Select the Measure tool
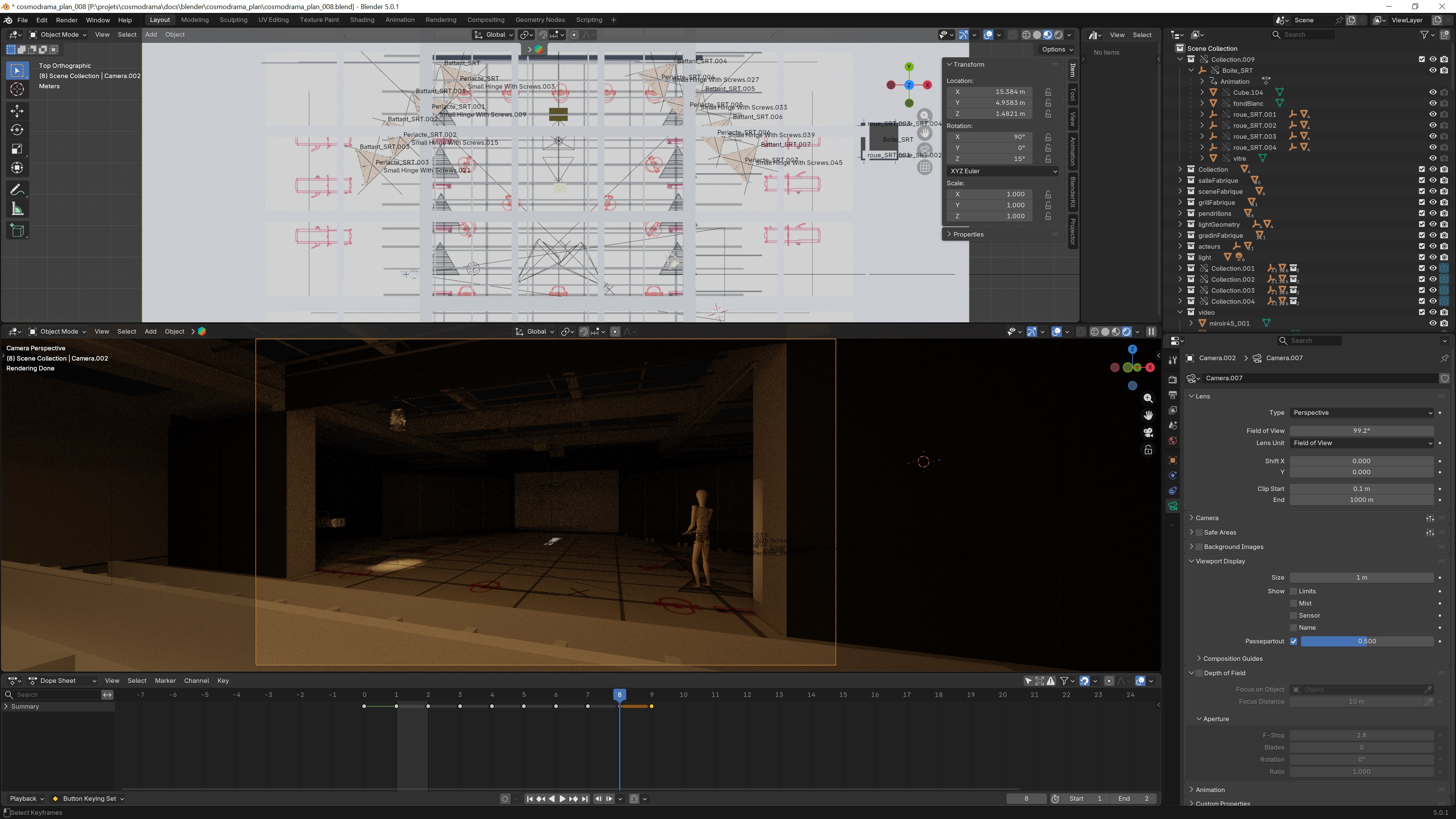Image resolution: width=1456 pixels, height=819 pixels. [17, 210]
